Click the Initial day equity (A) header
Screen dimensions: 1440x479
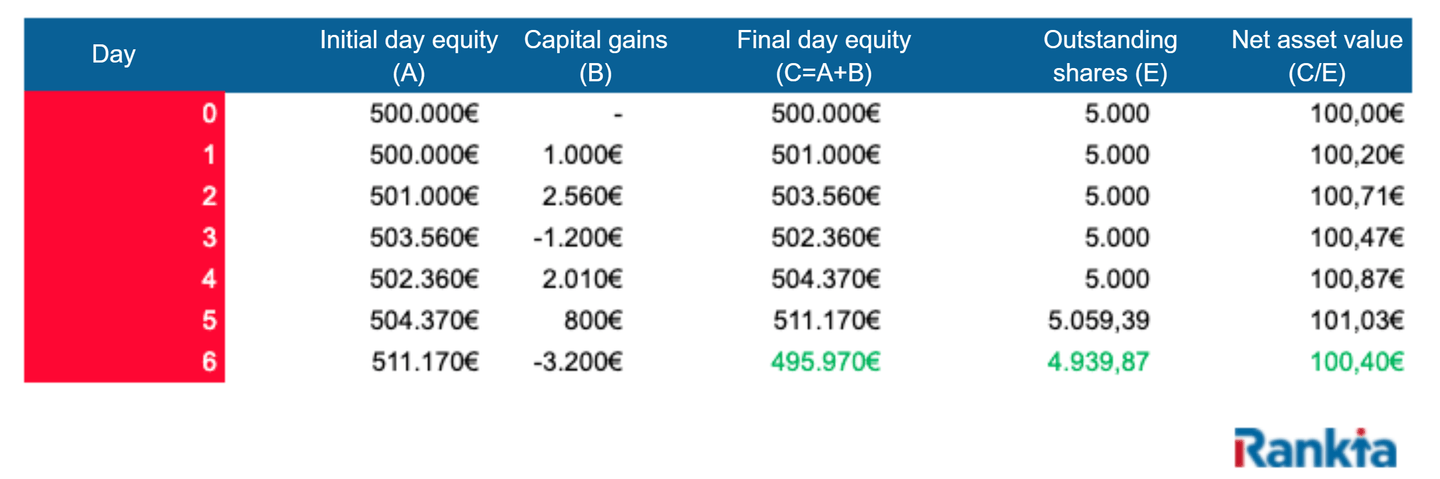pos(408,55)
